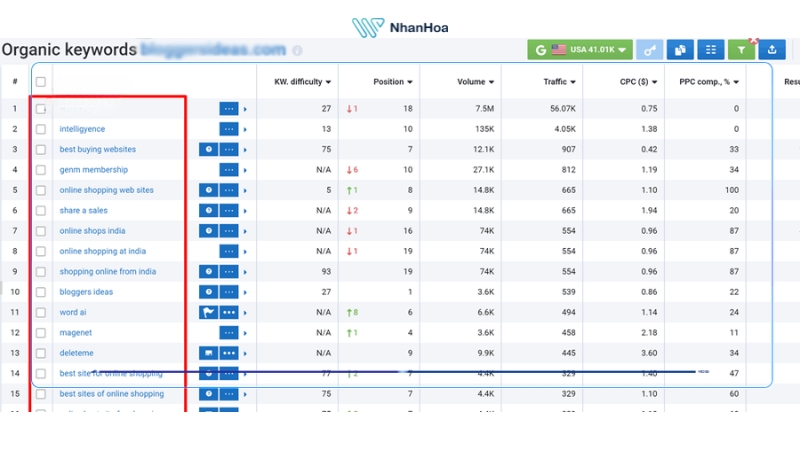Tick the checkbox for best buying websites
The width and height of the screenshot is (800, 450).
pos(41,149)
